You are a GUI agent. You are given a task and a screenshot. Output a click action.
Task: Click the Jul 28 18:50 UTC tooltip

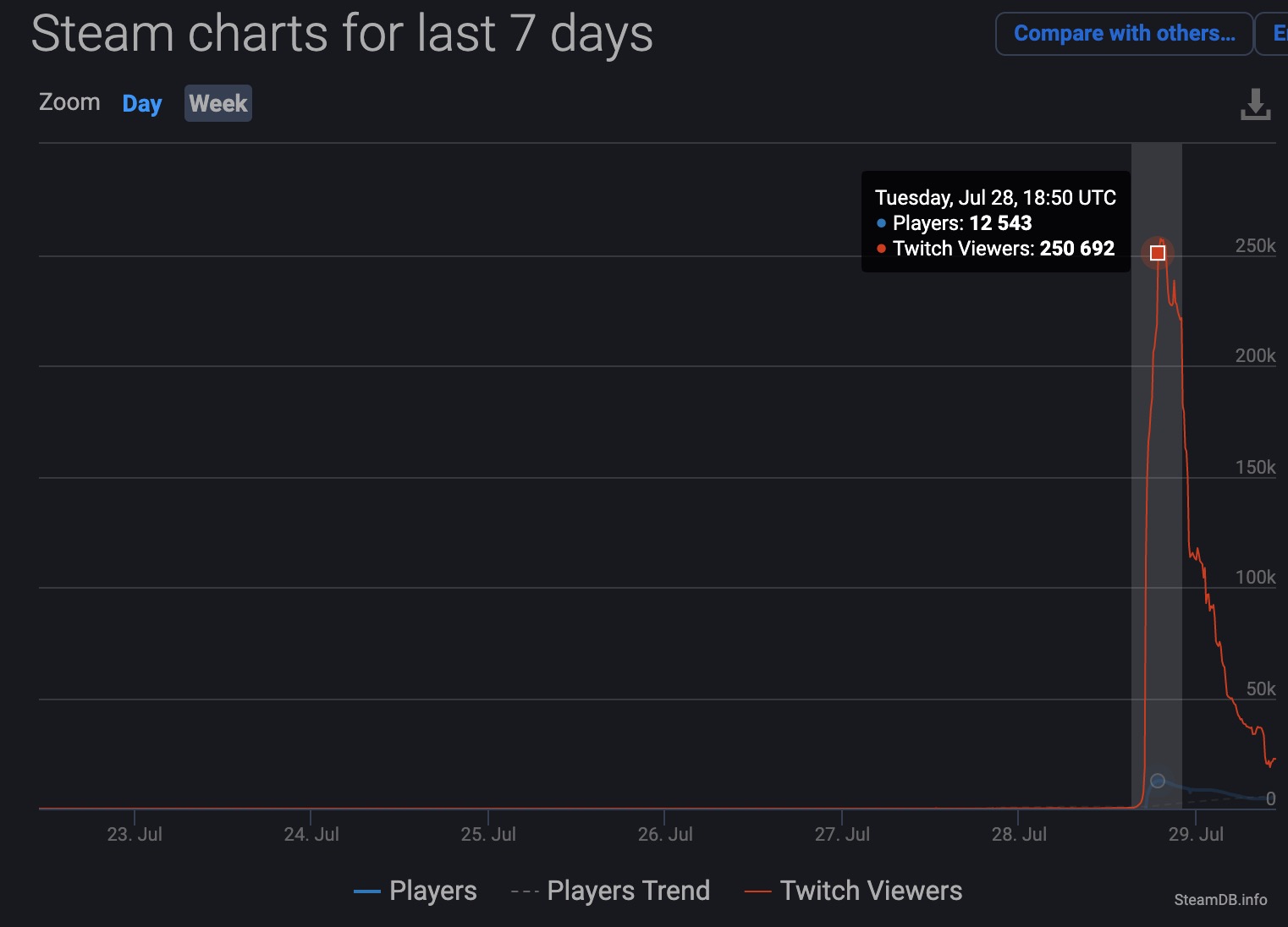995,222
